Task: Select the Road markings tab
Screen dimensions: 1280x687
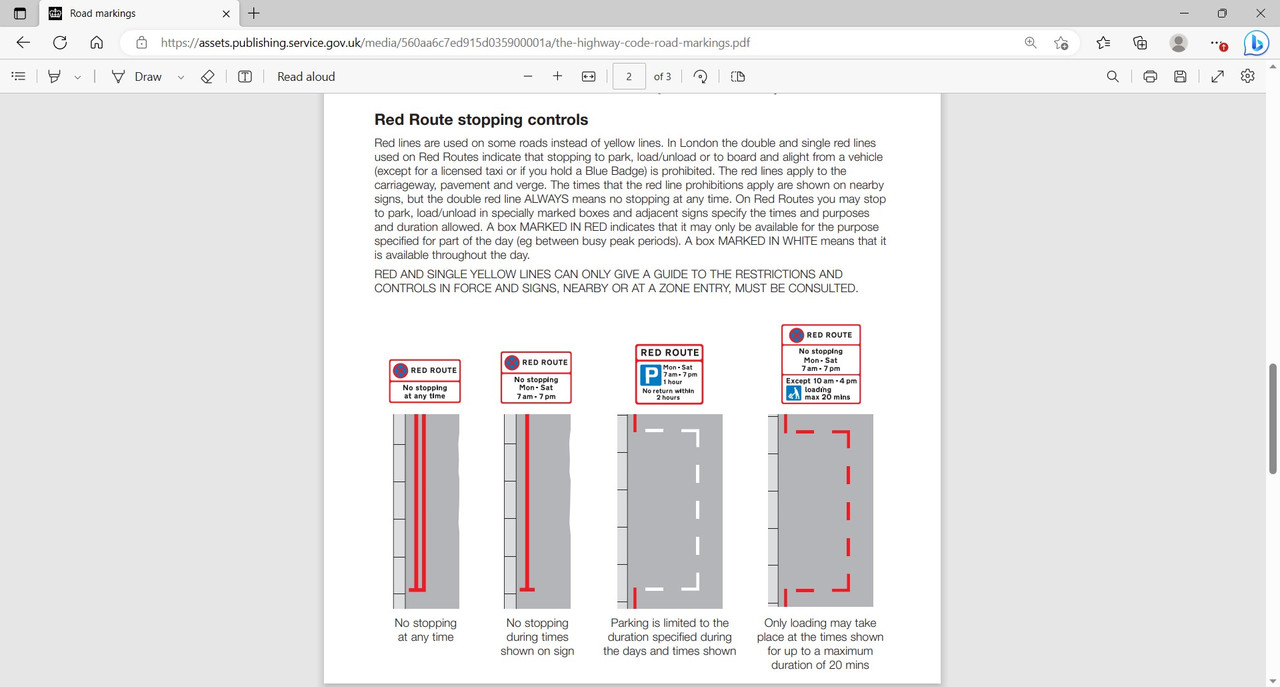Action: pyautogui.click(x=138, y=14)
